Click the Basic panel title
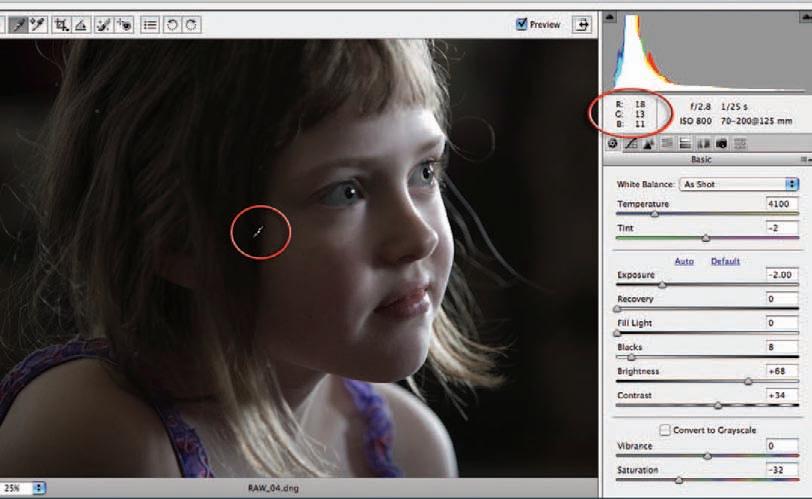Screen dimensions: 812x499 tap(701, 159)
